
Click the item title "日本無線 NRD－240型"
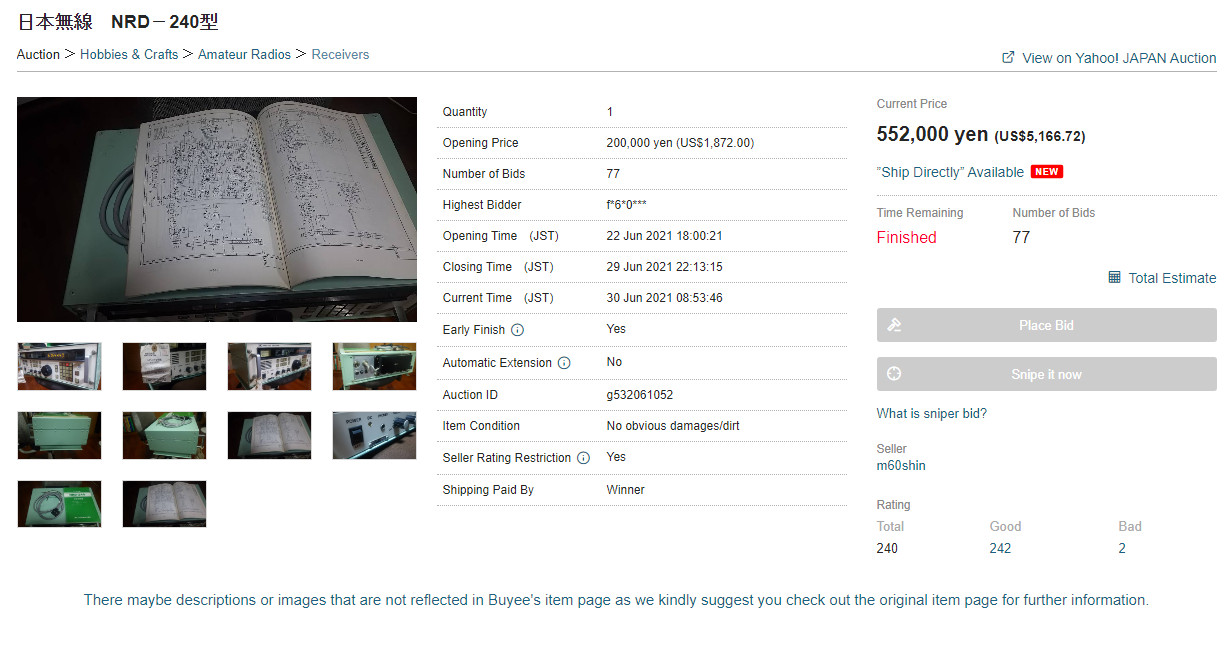pyautogui.click(x=118, y=22)
